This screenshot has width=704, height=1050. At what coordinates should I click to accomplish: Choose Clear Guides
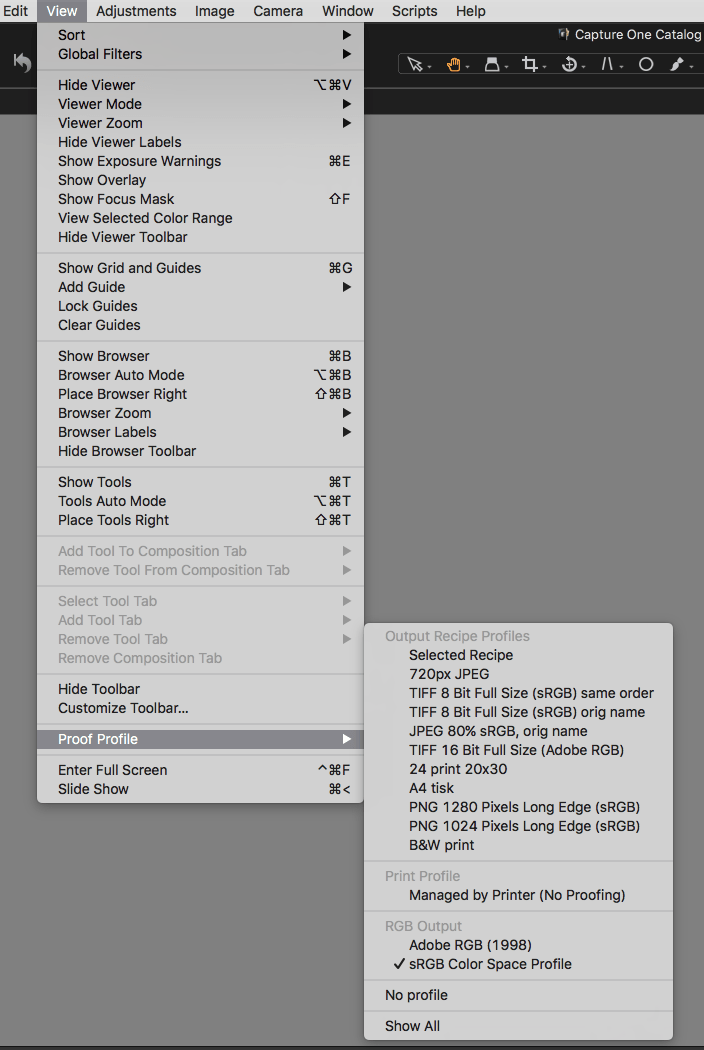click(x=201, y=325)
